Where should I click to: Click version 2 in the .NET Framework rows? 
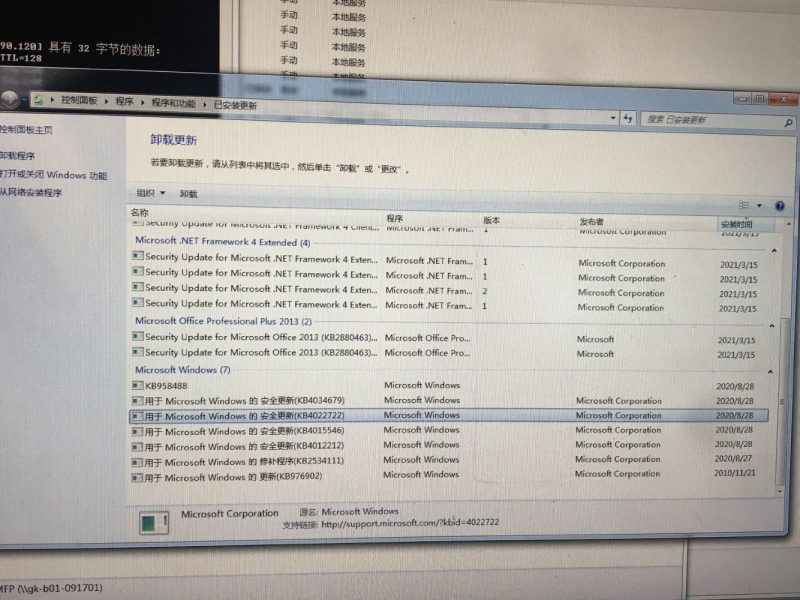point(485,291)
